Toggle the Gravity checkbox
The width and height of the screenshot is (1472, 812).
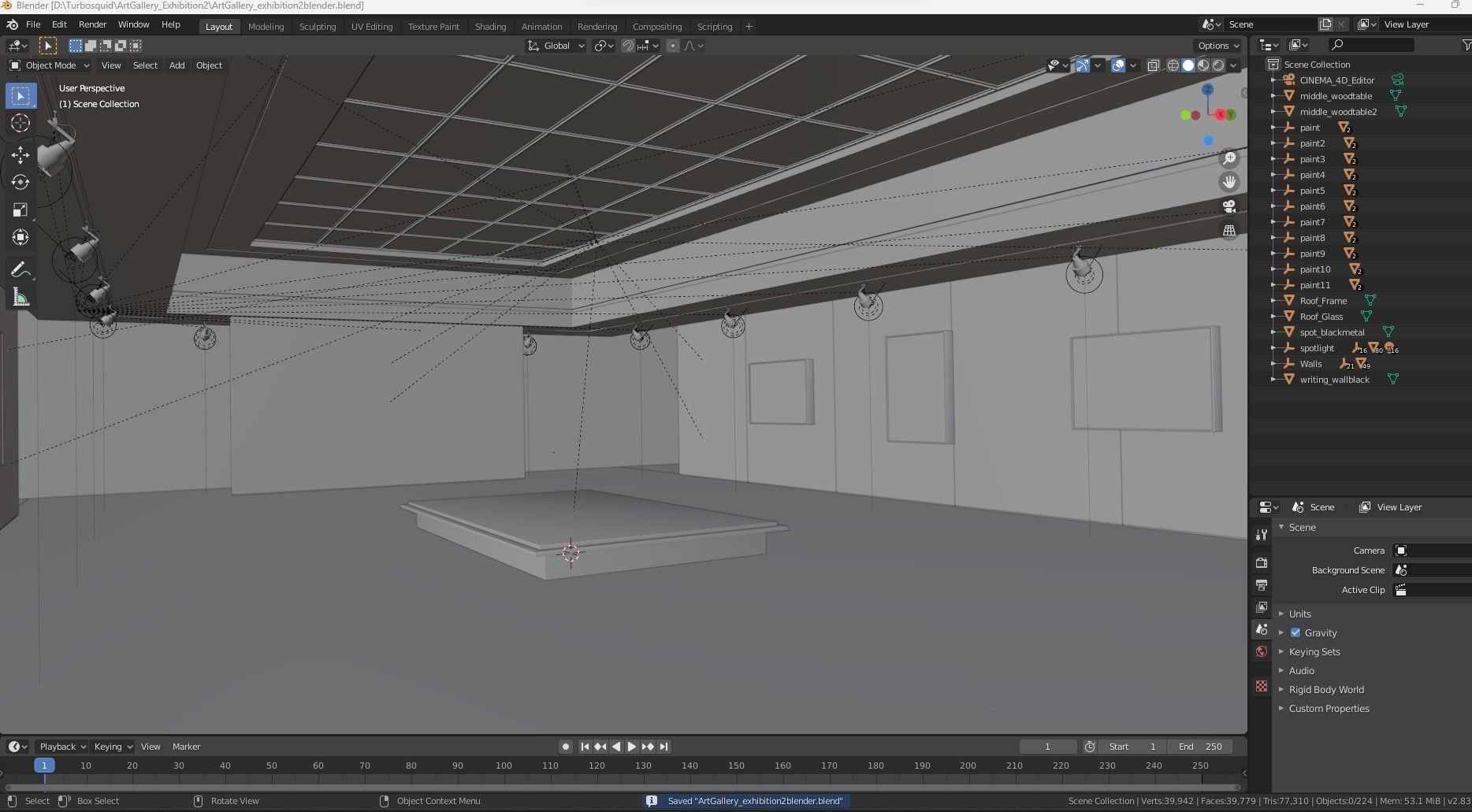(1295, 632)
